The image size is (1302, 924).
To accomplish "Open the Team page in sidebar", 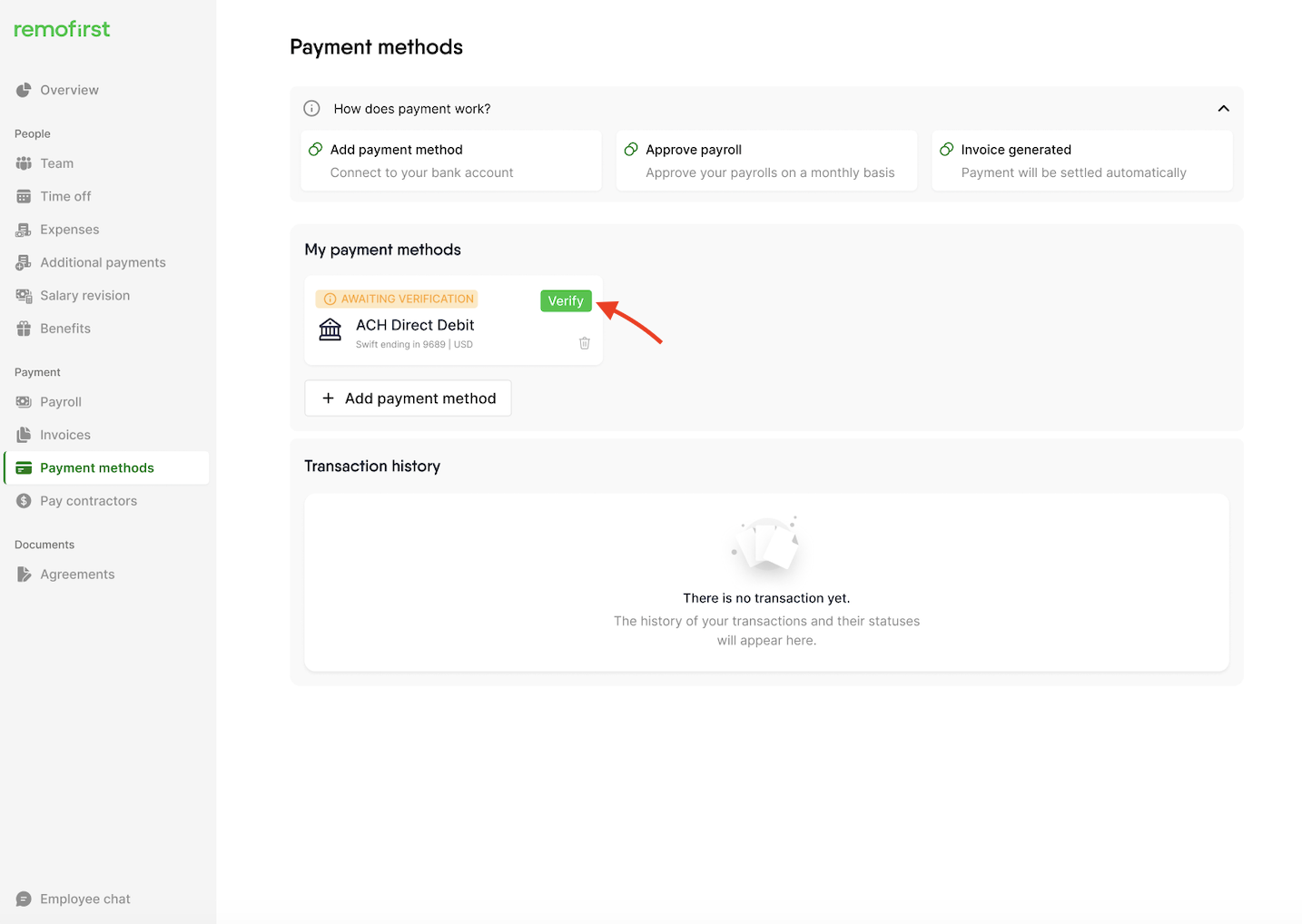I will pos(56,163).
